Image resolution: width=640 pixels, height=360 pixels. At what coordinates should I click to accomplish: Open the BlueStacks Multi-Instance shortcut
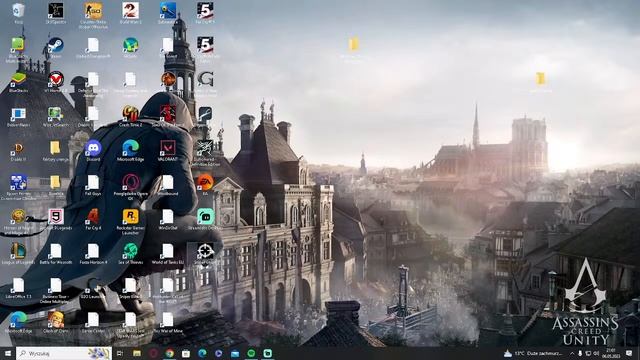pos(18,49)
